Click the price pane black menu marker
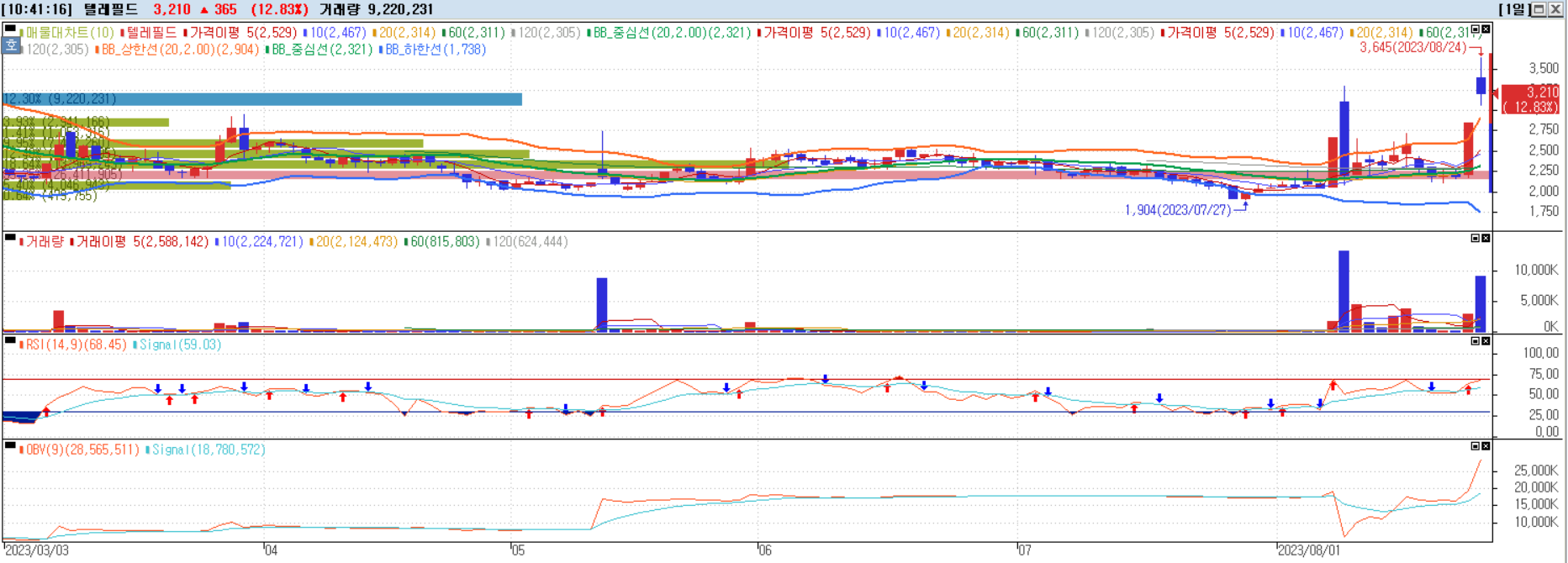This screenshot has height=563, width=1568. coord(10,29)
